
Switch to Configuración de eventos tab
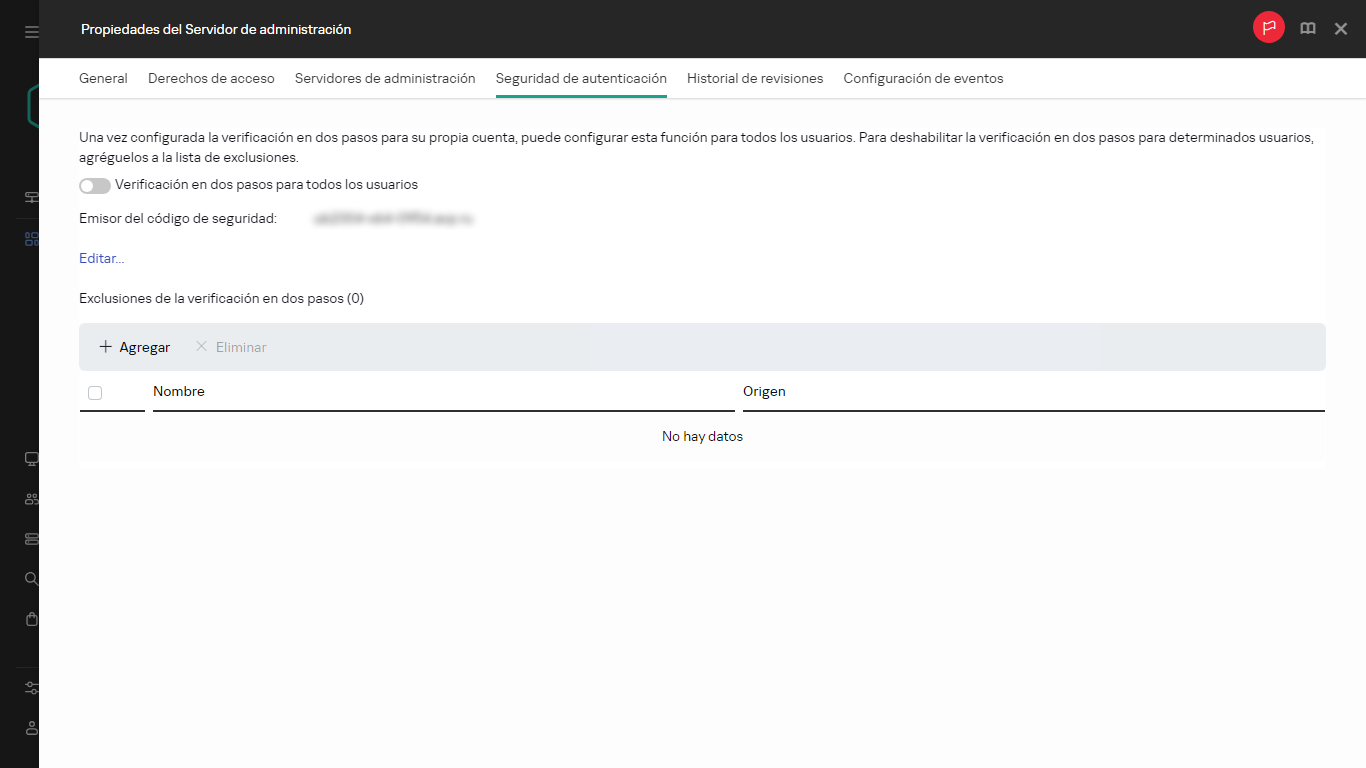[x=923, y=78]
